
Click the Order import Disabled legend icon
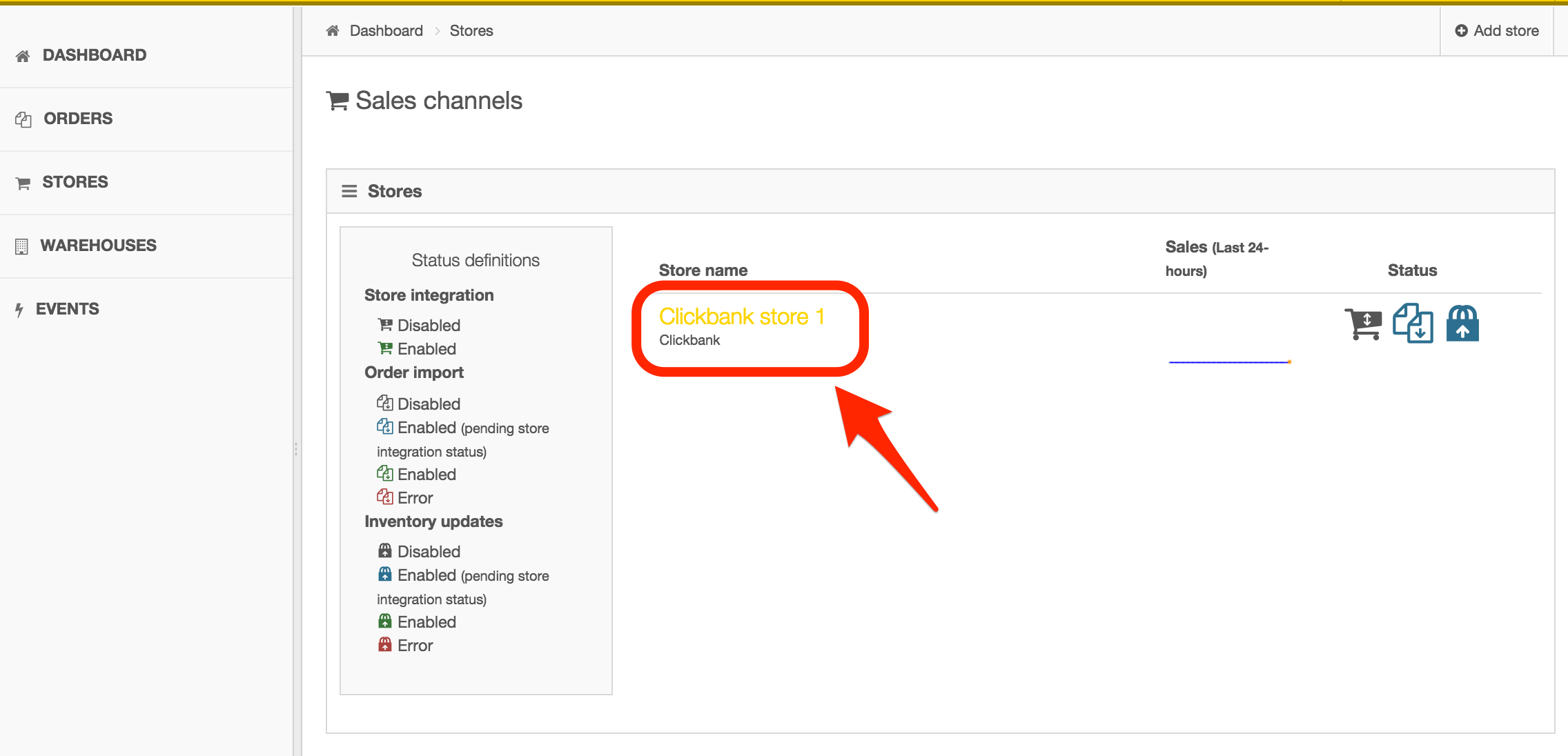[385, 403]
